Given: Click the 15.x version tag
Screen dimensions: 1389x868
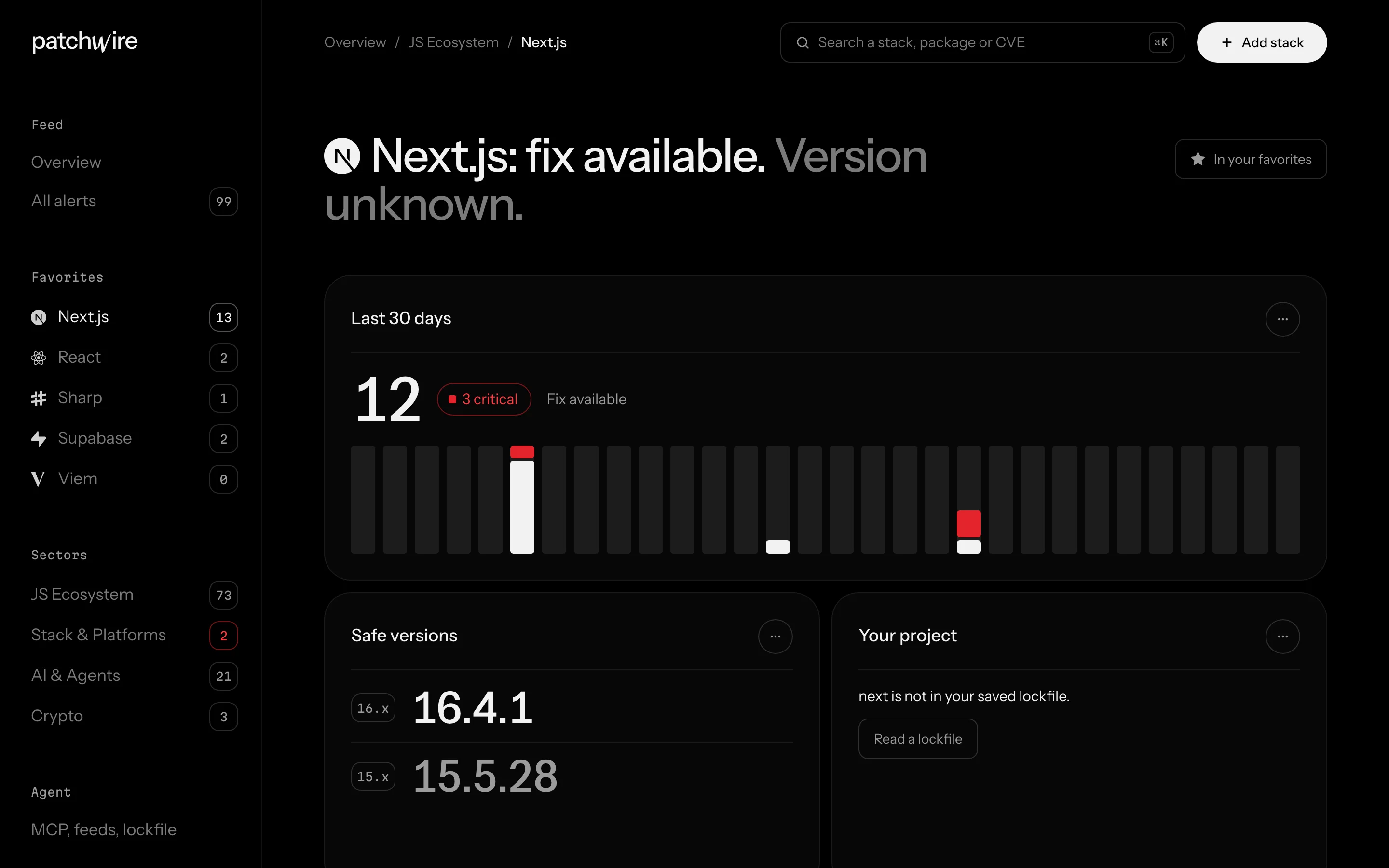Looking at the screenshot, I should pyautogui.click(x=373, y=777).
